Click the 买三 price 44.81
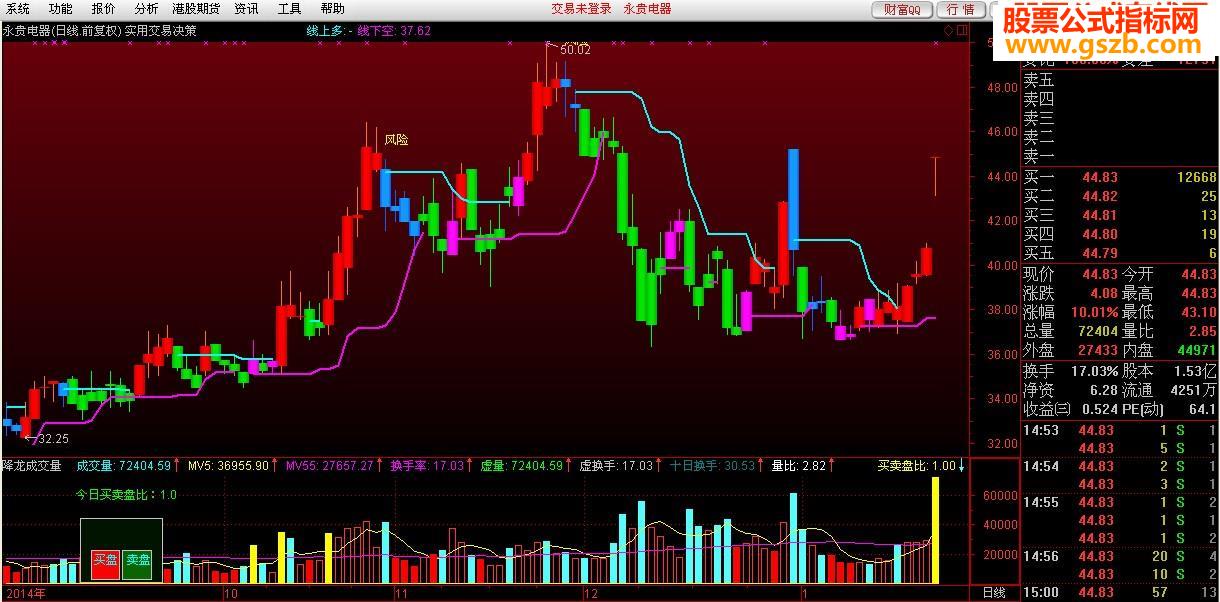1220x602 pixels. point(1100,215)
